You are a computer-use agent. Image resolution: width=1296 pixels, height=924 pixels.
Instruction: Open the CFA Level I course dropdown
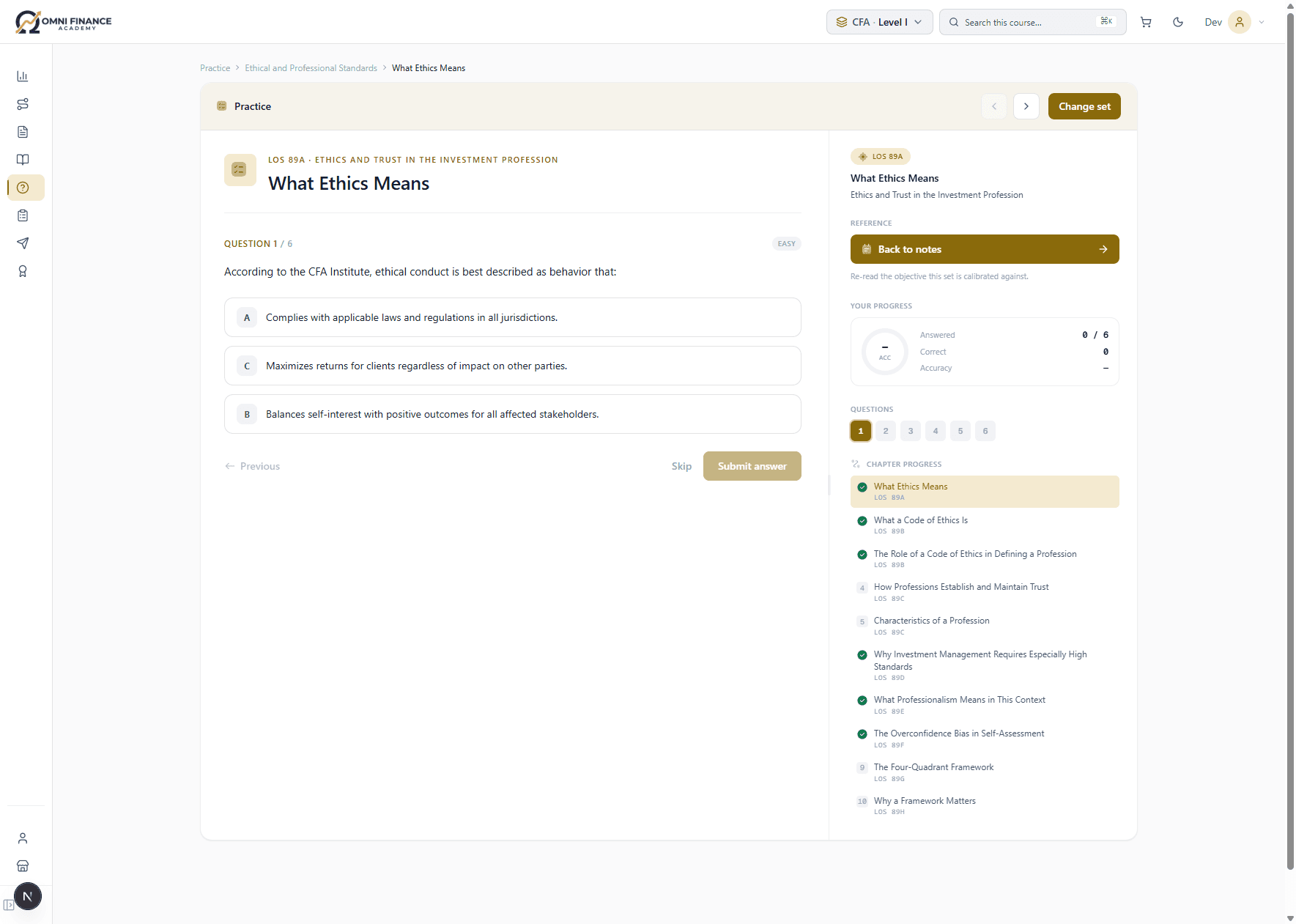click(879, 22)
